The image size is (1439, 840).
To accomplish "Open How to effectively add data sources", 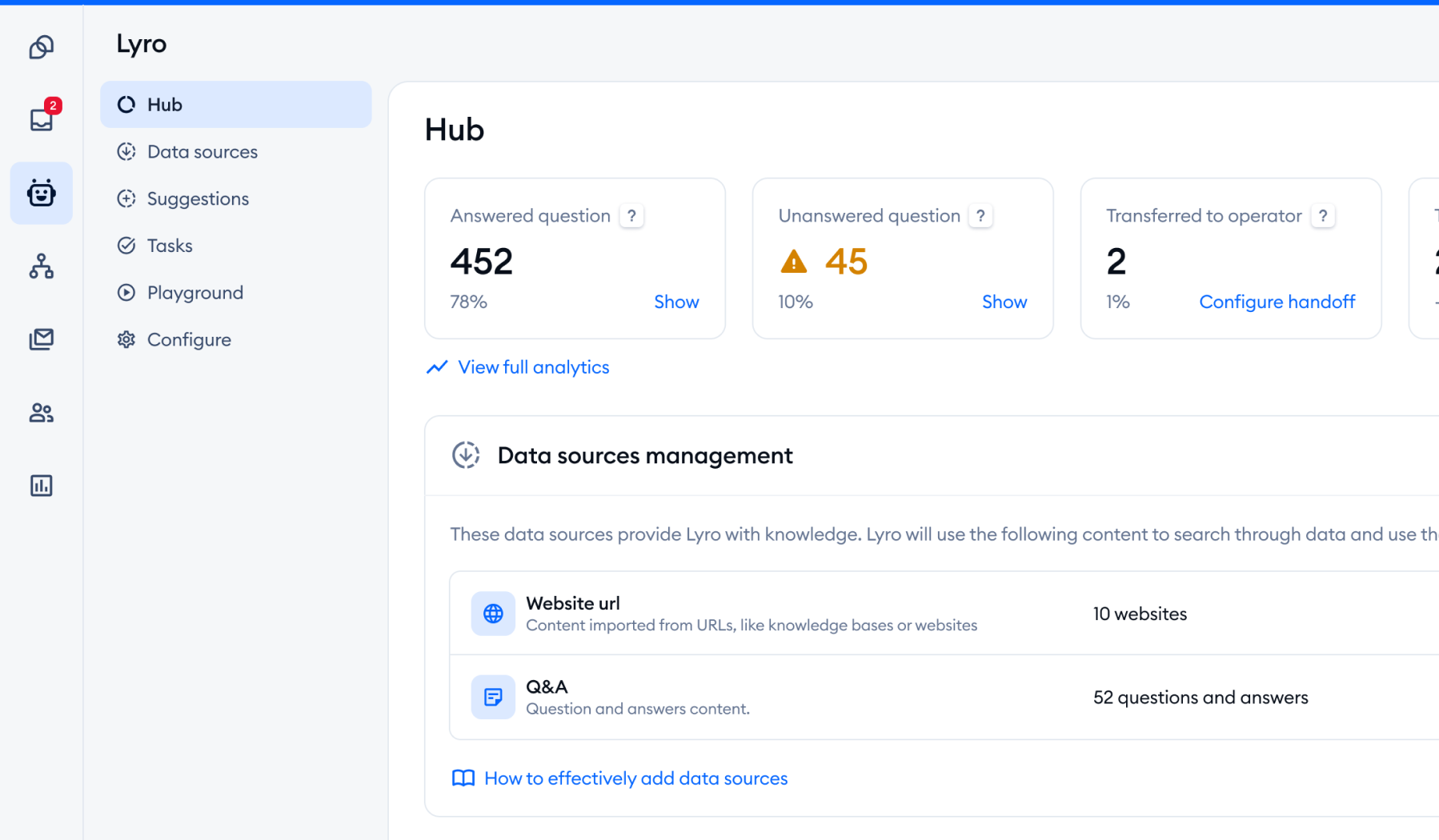I will pyautogui.click(x=635, y=778).
